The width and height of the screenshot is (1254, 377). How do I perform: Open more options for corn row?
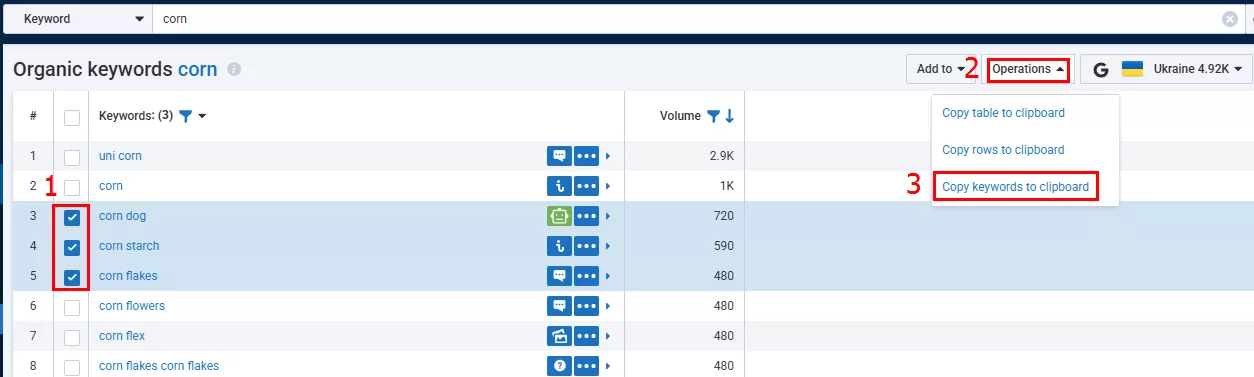(587, 186)
